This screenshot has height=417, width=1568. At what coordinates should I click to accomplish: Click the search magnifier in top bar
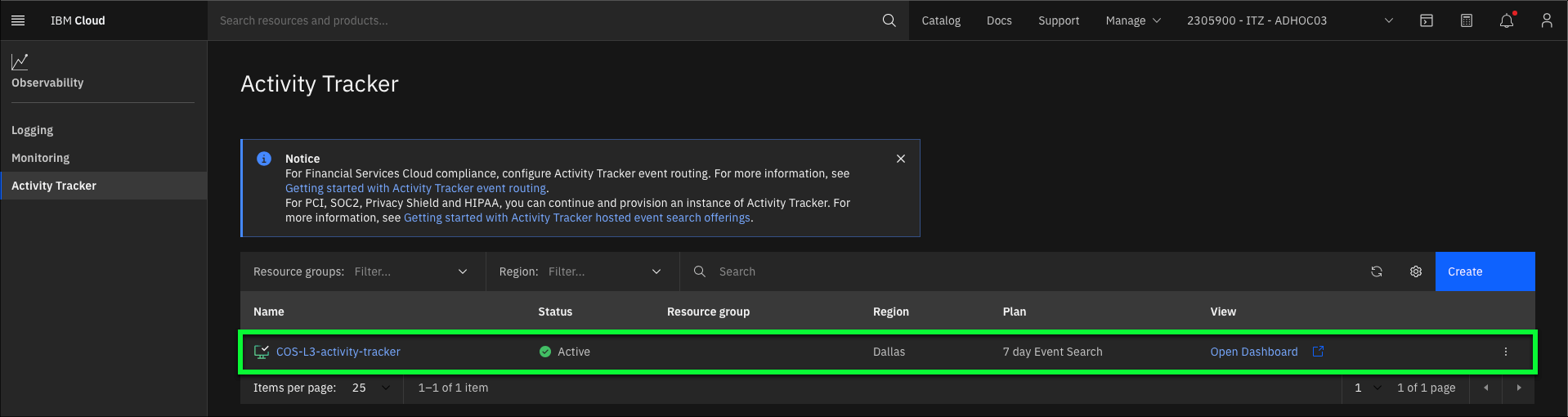pyautogui.click(x=889, y=20)
